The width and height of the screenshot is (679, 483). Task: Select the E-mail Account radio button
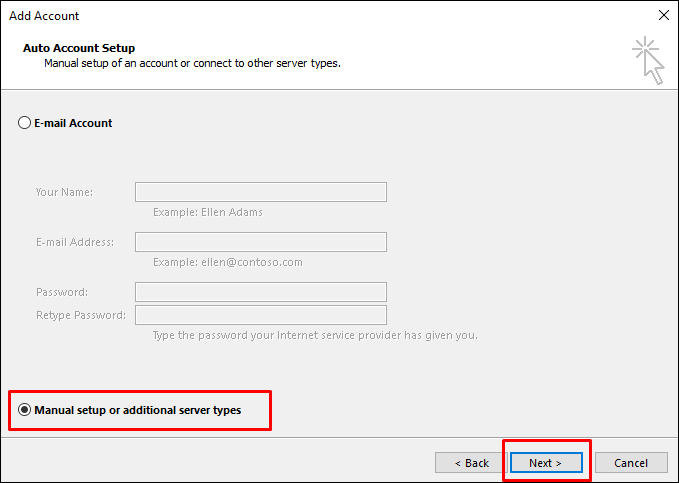click(25, 123)
